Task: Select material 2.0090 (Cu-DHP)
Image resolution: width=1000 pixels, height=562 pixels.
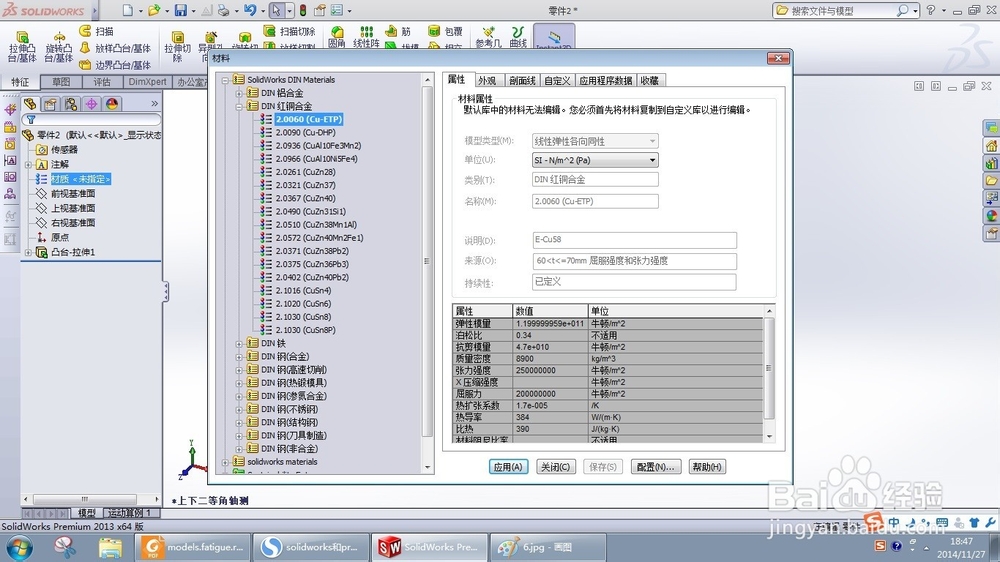Action: pyautogui.click(x=305, y=133)
